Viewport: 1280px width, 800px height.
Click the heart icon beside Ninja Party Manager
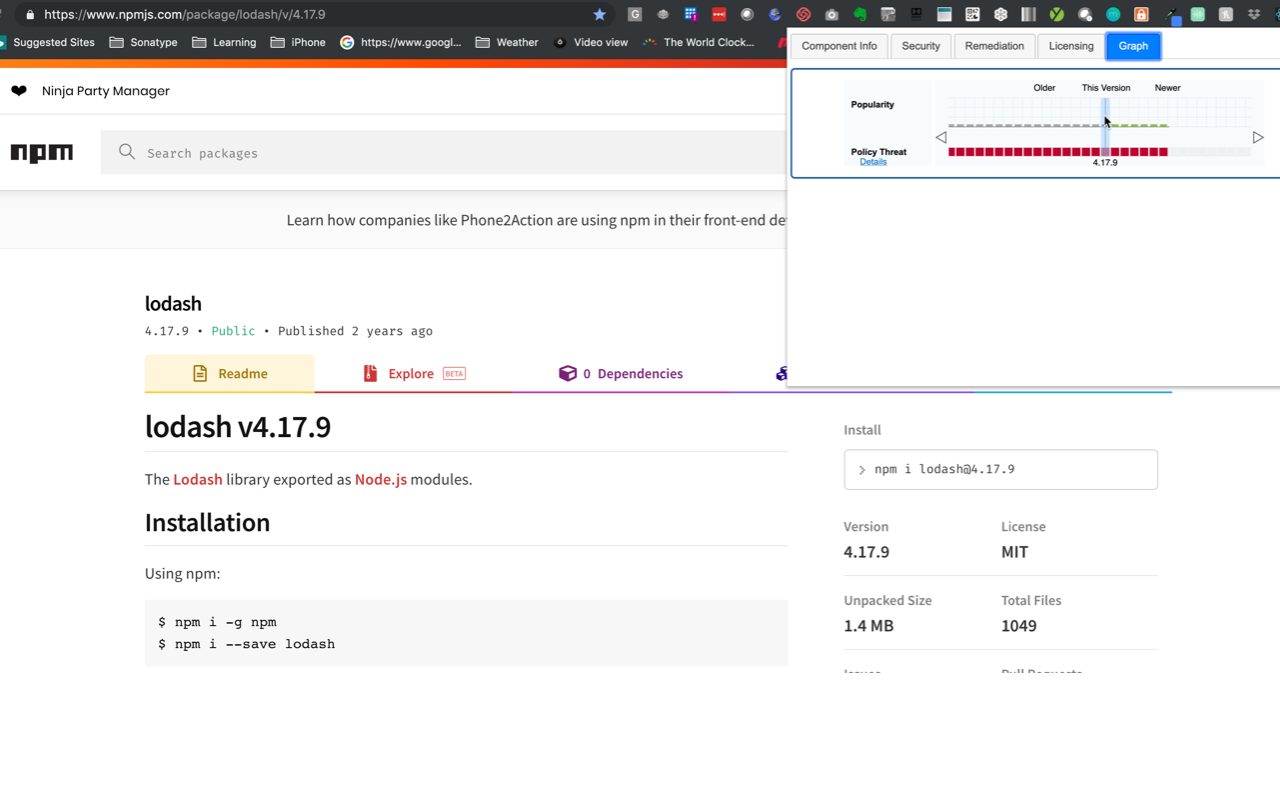[x=19, y=91]
